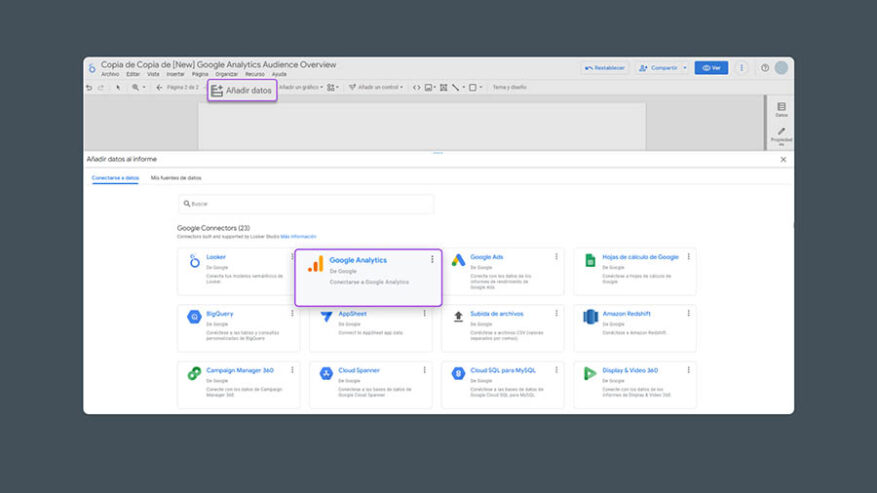Click the Buscar search field
The height and width of the screenshot is (493, 877).
[x=306, y=204]
